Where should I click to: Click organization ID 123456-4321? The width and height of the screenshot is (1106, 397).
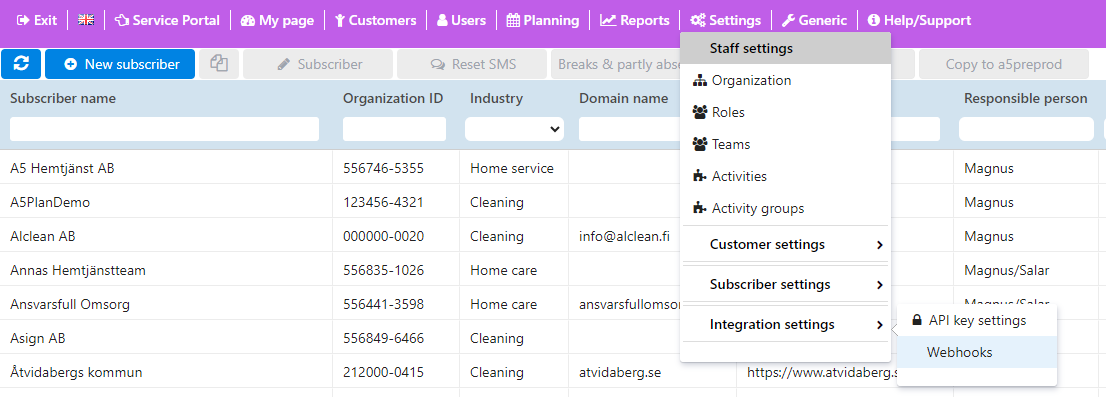pyautogui.click(x=383, y=202)
